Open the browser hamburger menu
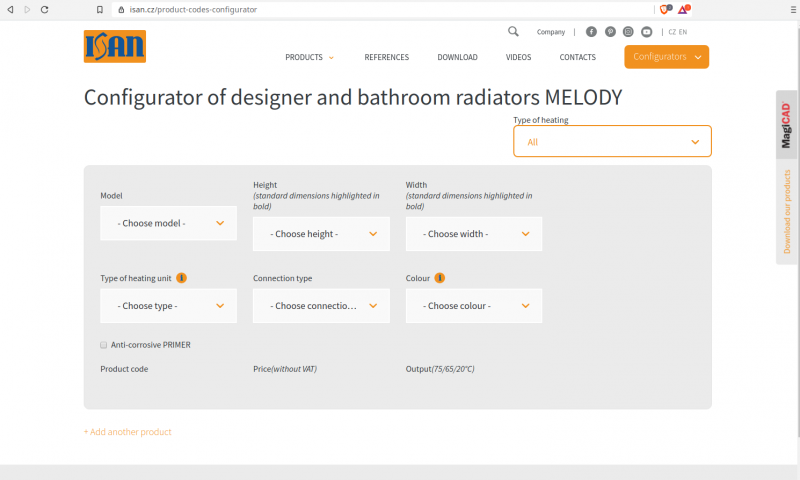Viewport: 800px width, 480px height. point(793,10)
